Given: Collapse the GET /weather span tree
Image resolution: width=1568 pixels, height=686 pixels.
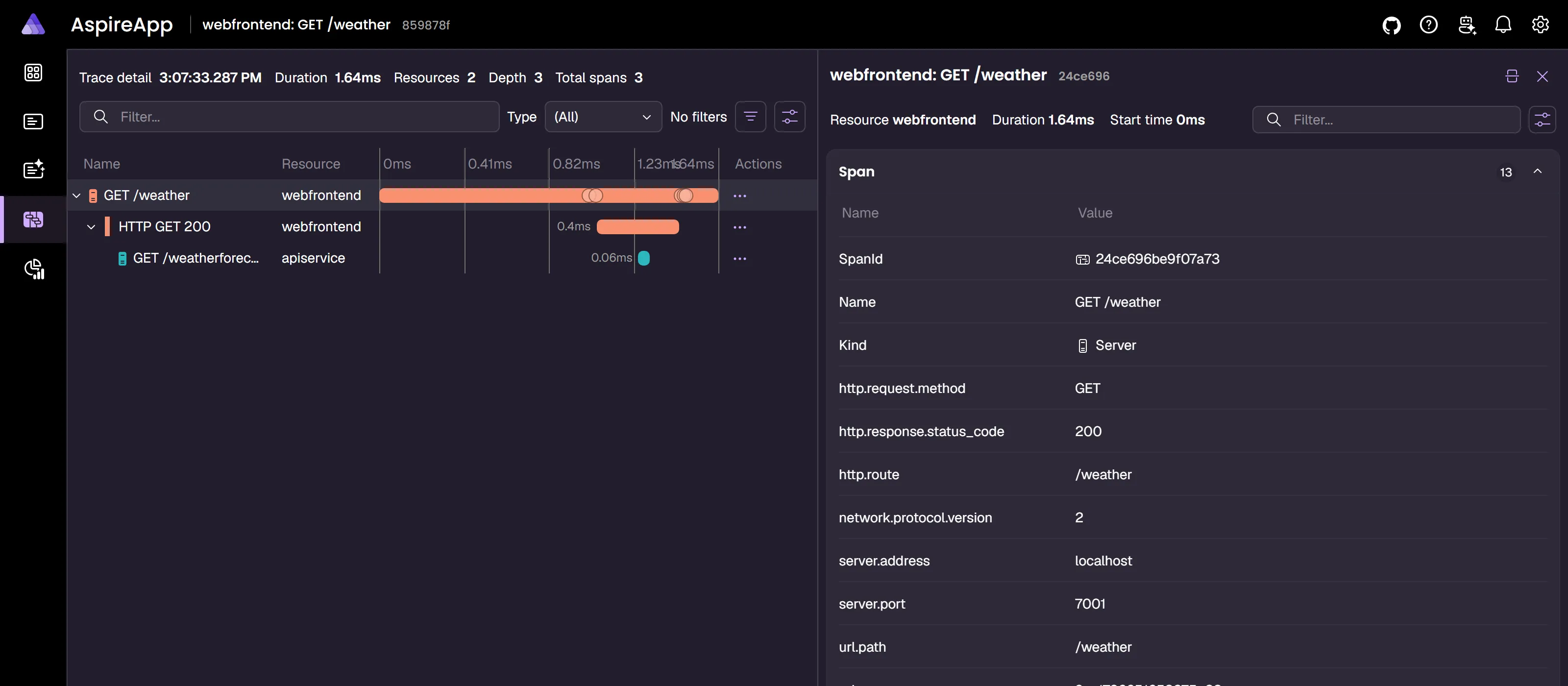Looking at the screenshot, I should pyautogui.click(x=77, y=196).
